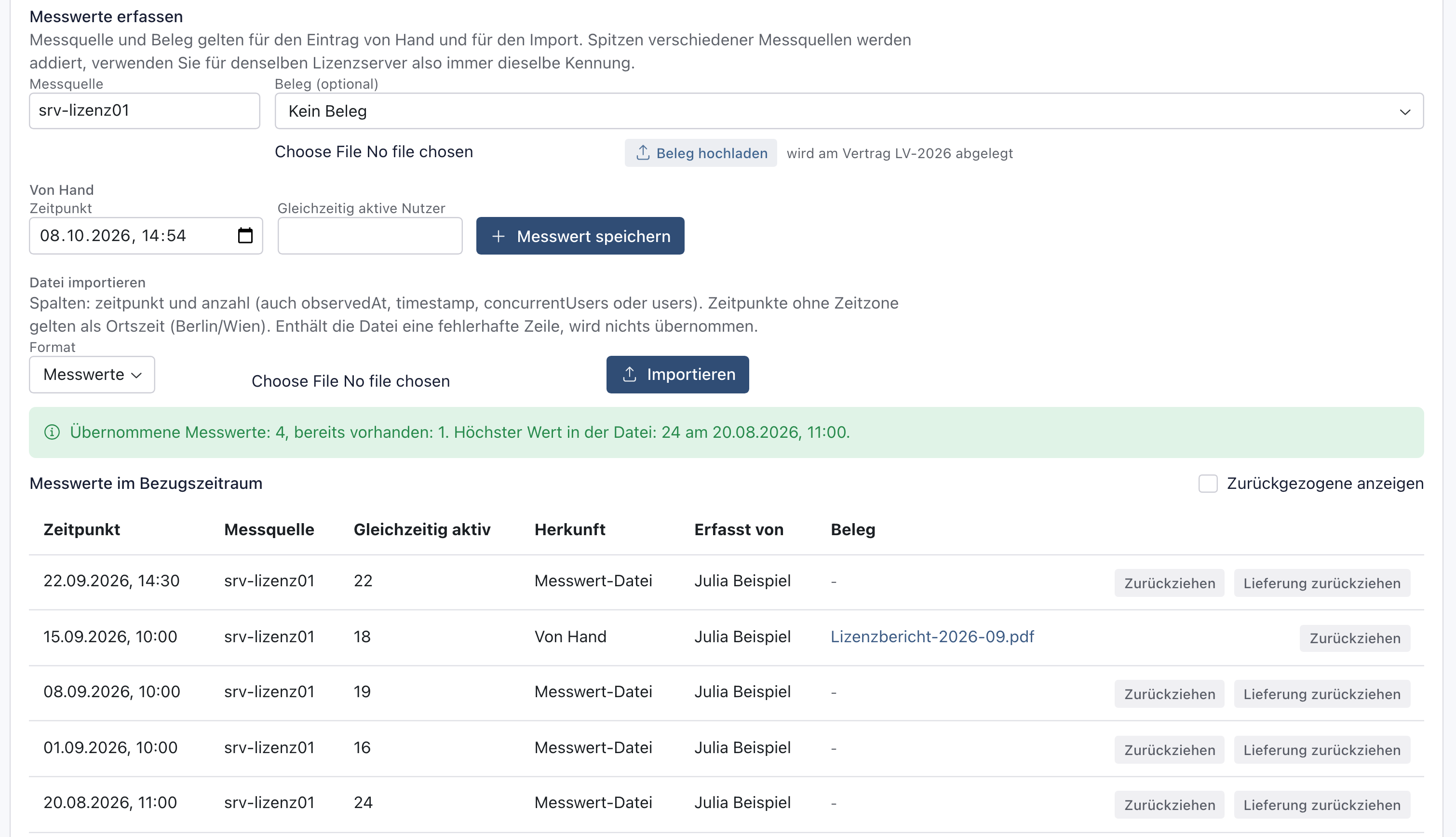The image size is (1456, 837).
Task: Focus the 'Gleichzeitig aktive Nutzer' input
Action: pos(370,236)
